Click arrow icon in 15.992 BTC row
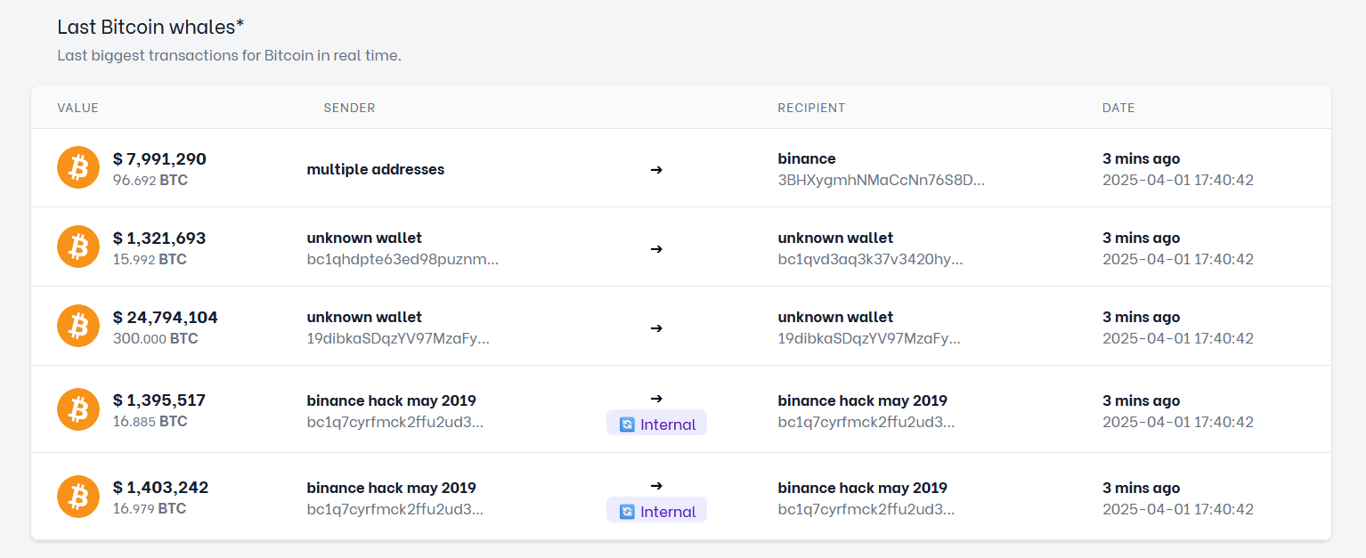 [656, 249]
